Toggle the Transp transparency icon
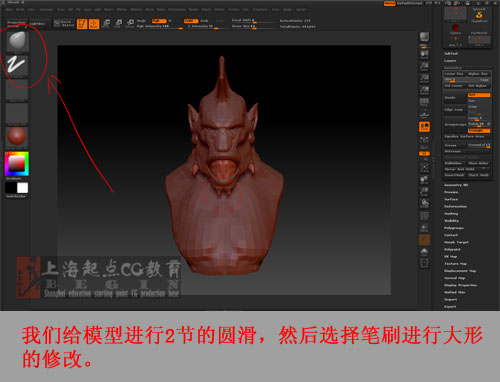Screen dimensions: 500x382 coord(424,228)
